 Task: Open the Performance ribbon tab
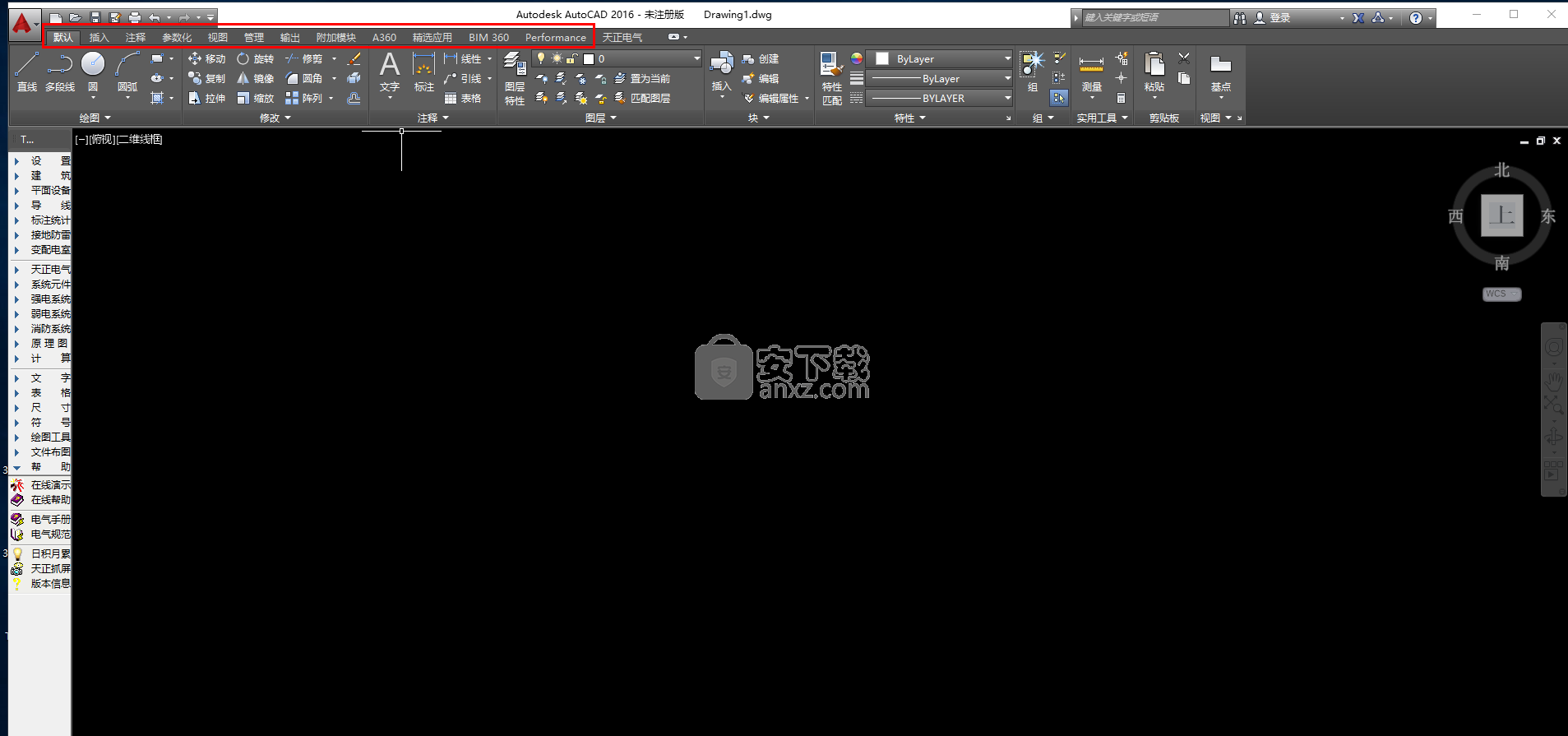556,38
